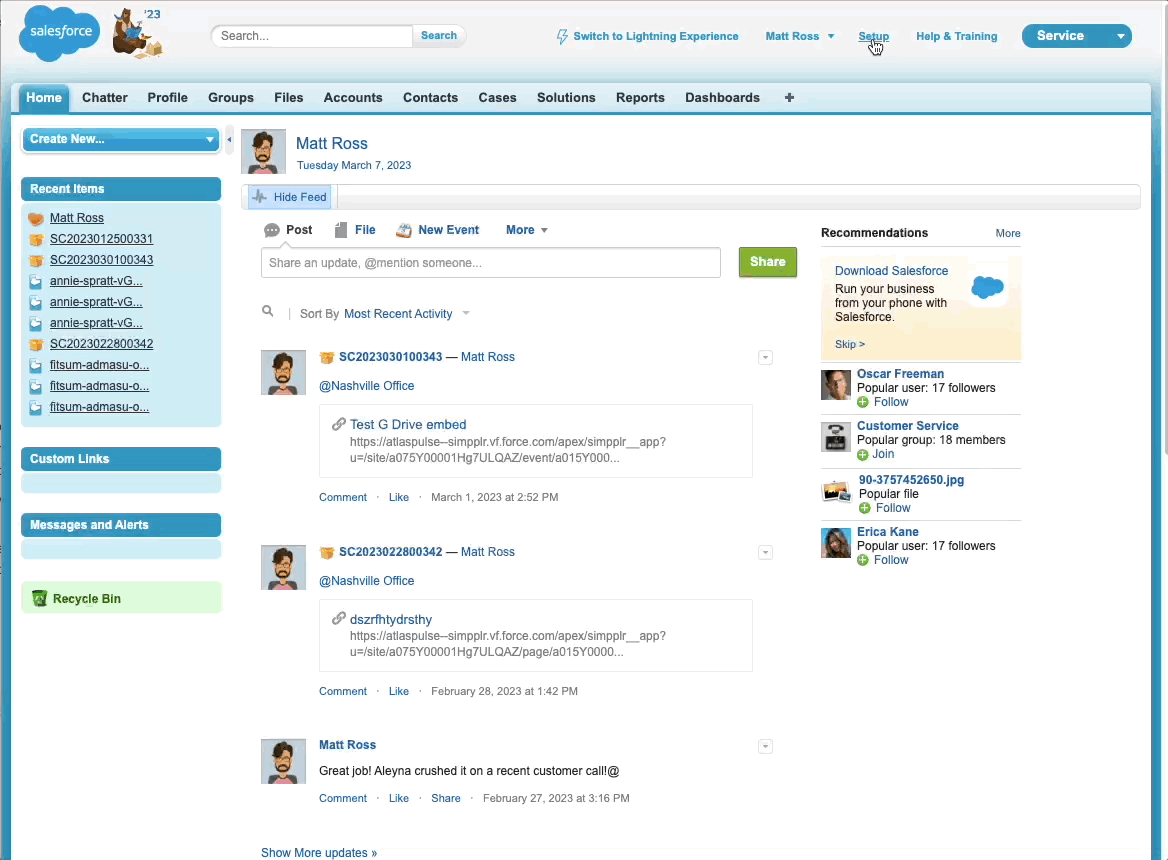Open the Reports tab
Screen dimensions: 1168x860
640,98
